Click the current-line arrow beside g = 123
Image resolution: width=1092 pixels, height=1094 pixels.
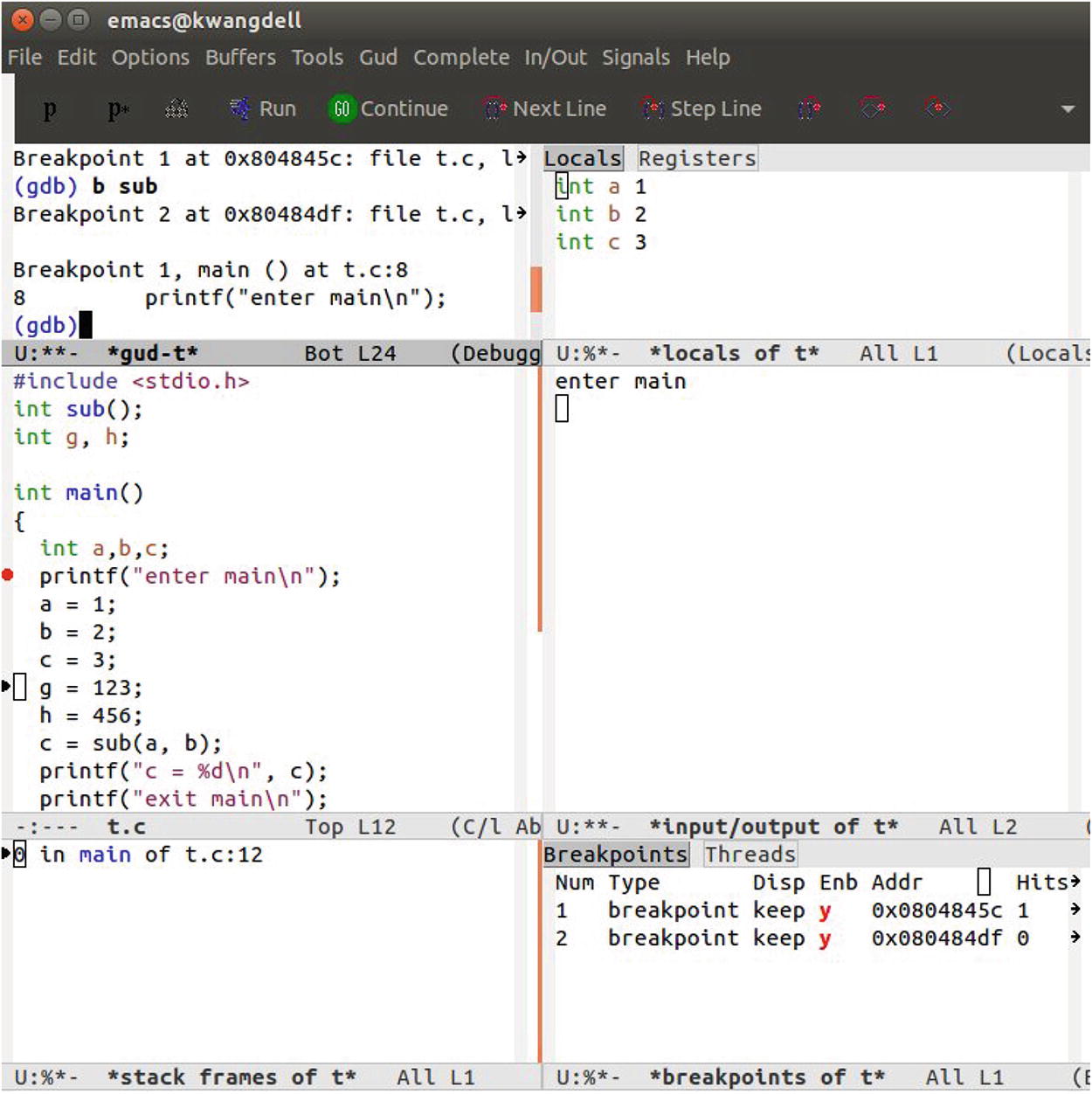point(6,687)
